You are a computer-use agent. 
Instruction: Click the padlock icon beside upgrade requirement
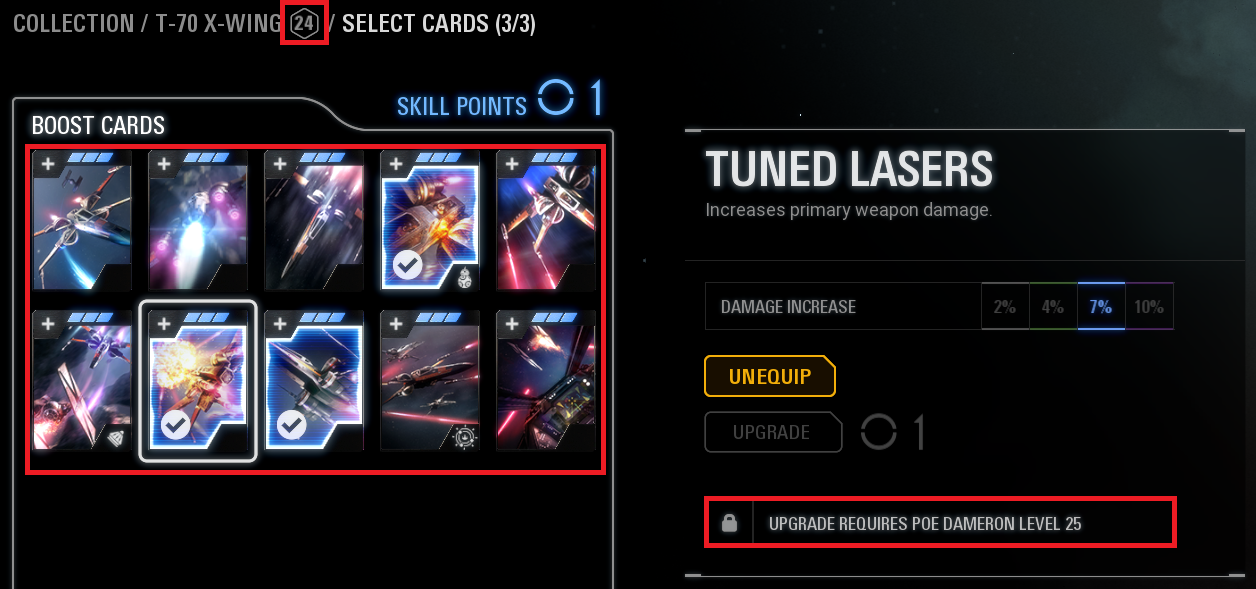click(729, 523)
